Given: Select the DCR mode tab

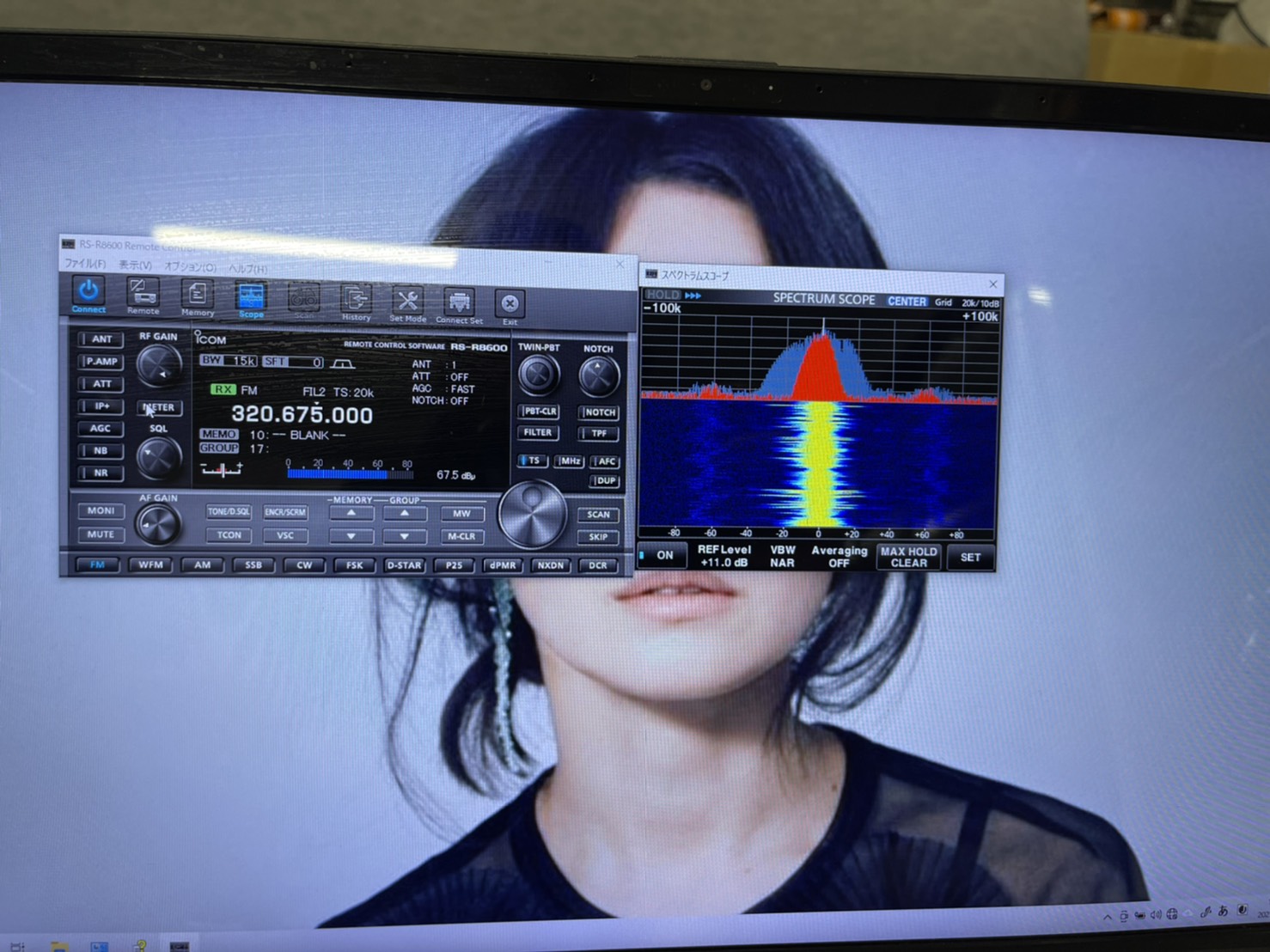Looking at the screenshot, I should tap(597, 565).
